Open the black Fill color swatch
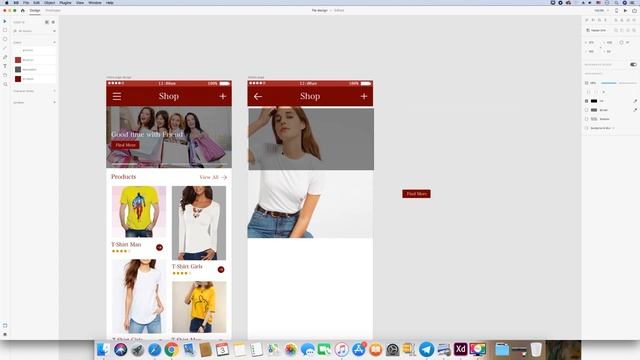This screenshot has width=640, height=360. coord(594,101)
